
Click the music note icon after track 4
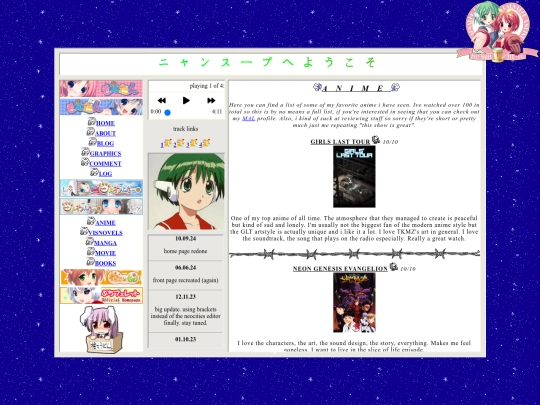206,143
